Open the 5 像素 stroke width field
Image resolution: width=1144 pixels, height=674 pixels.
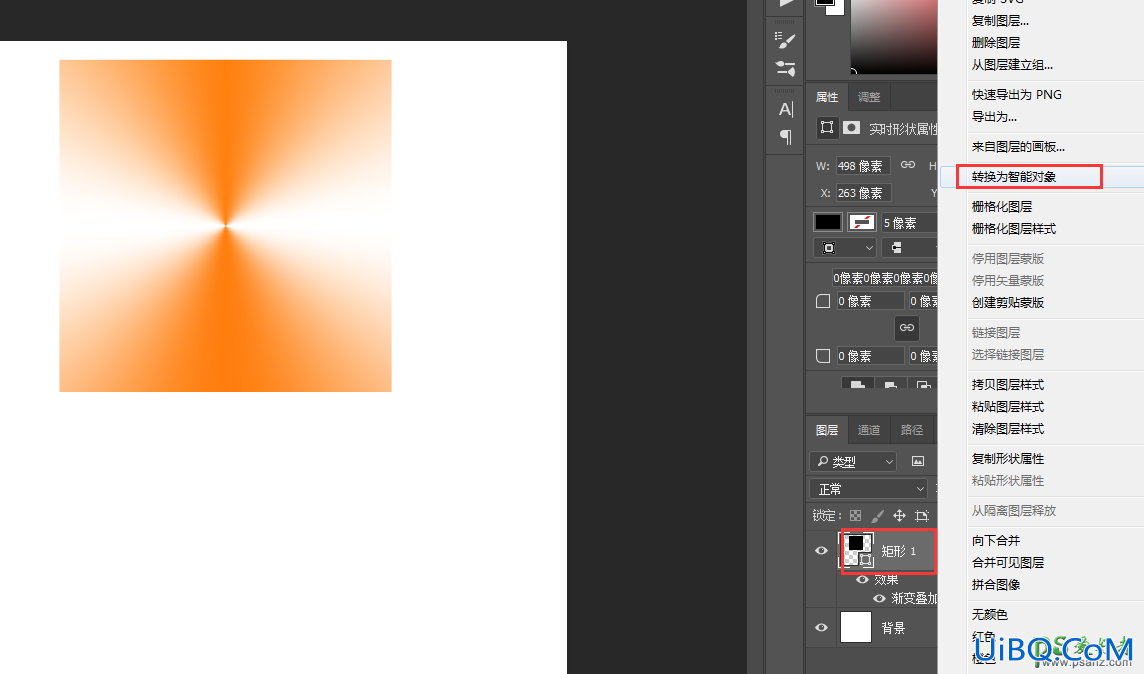(909, 222)
